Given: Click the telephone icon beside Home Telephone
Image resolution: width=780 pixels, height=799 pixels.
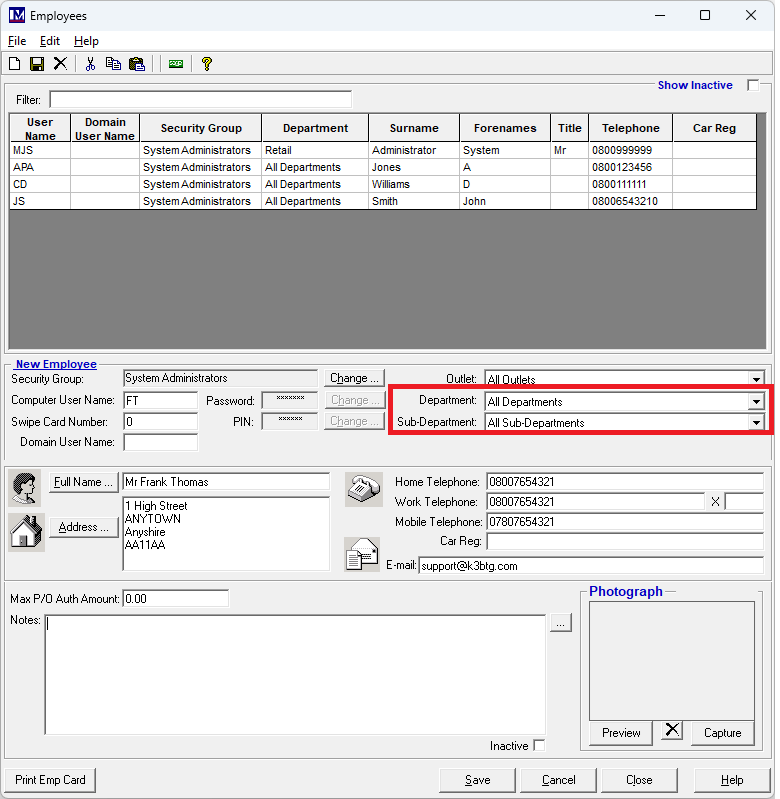Looking at the screenshot, I should (362, 489).
